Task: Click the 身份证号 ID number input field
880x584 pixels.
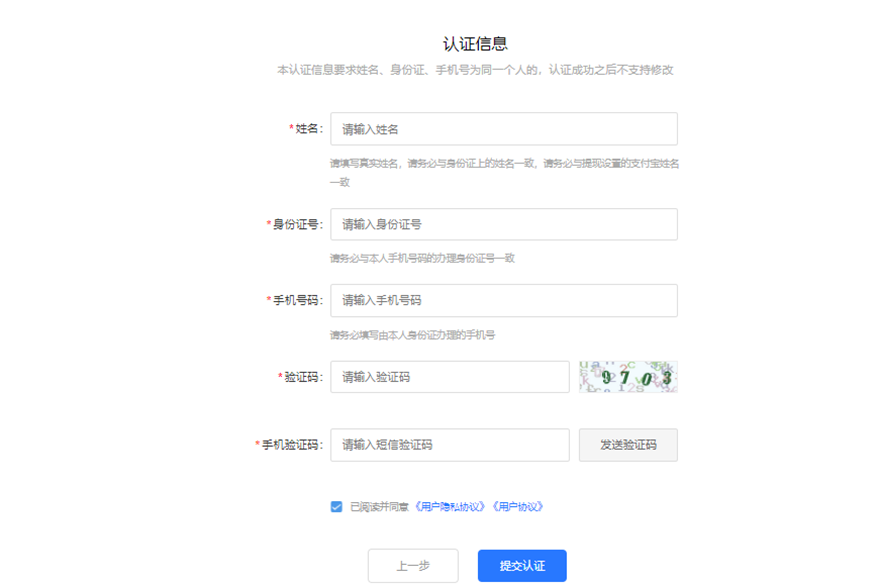Action: pos(505,224)
